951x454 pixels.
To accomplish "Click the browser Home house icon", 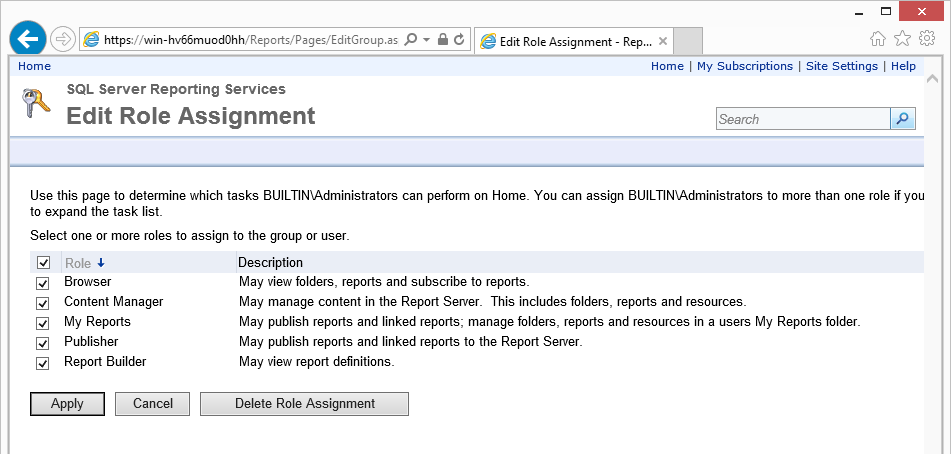I will [878, 39].
